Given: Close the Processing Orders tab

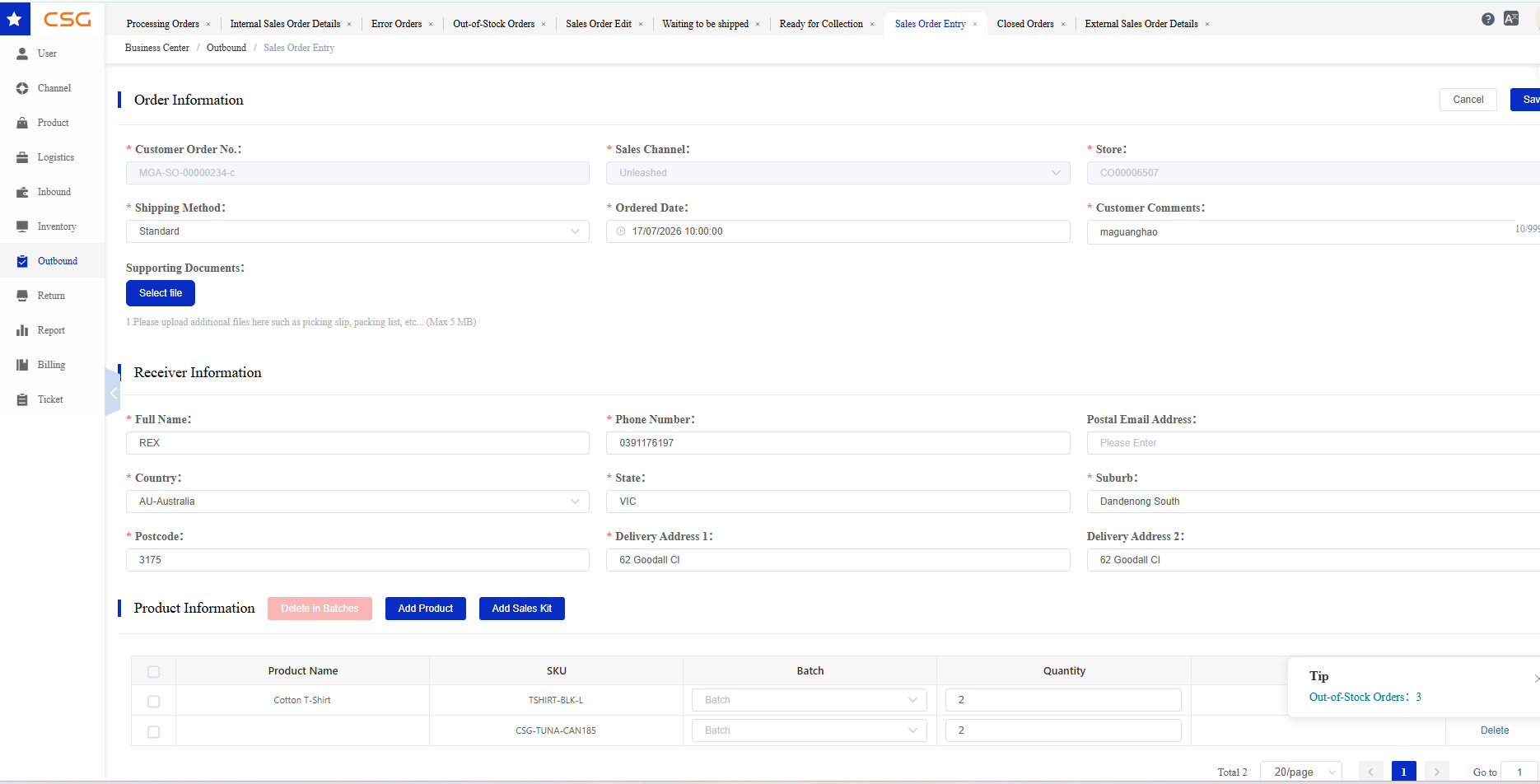Looking at the screenshot, I should [208, 25].
